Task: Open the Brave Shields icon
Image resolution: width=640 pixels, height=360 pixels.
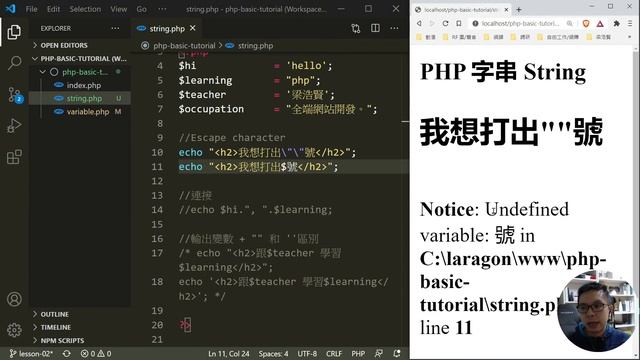Action: [x=586, y=24]
